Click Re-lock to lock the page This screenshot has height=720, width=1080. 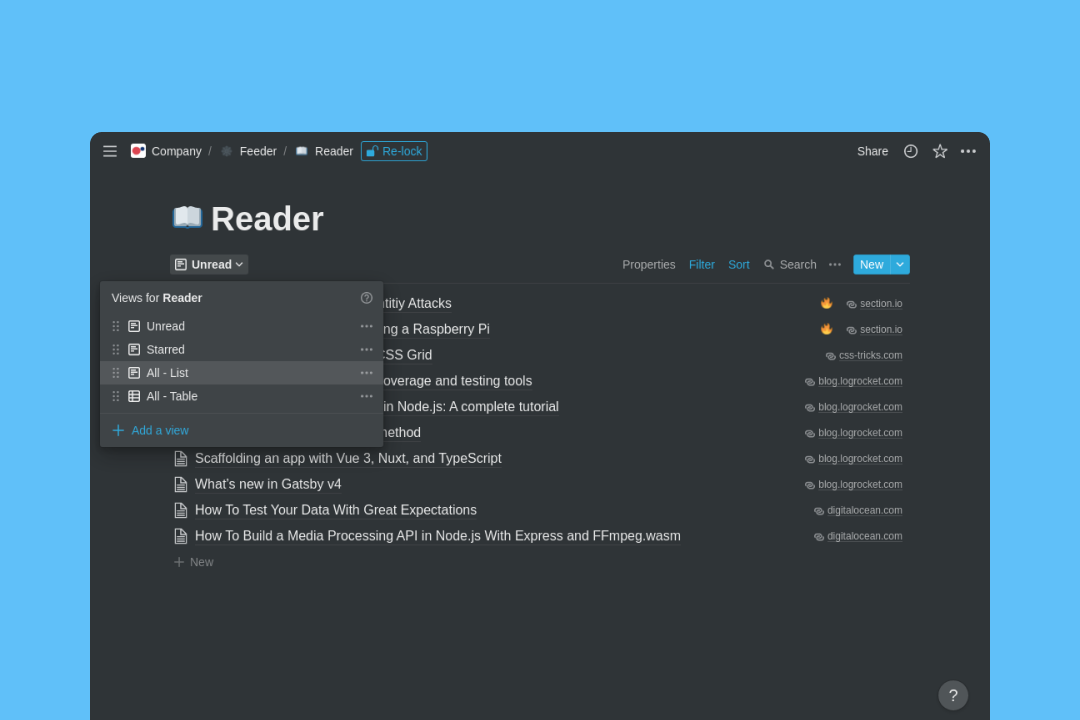393,151
